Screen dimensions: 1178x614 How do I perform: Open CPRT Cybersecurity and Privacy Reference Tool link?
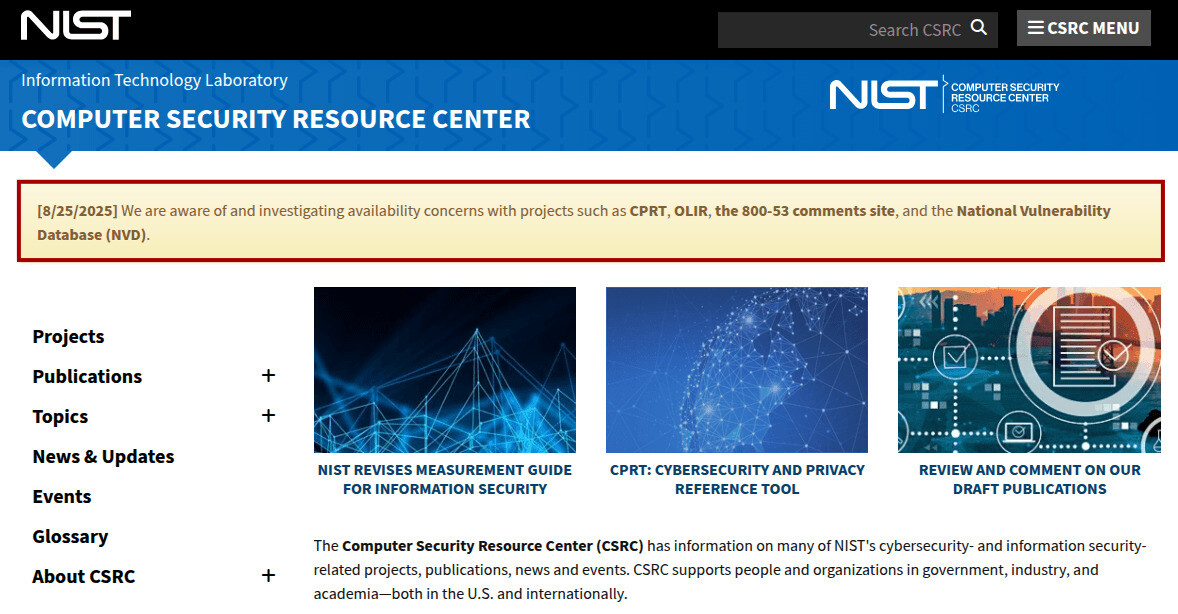click(737, 479)
